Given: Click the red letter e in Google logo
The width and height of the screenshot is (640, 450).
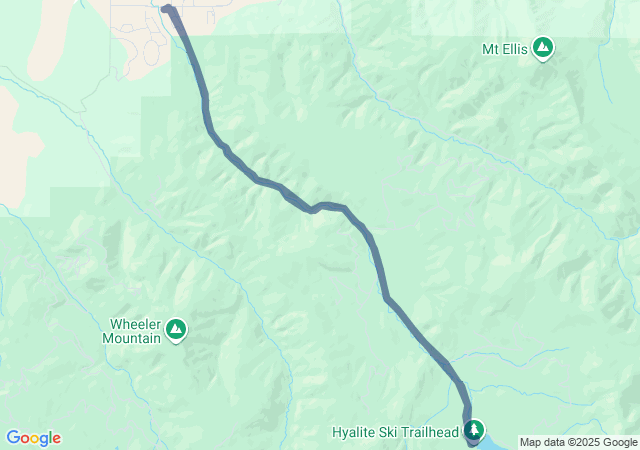Looking at the screenshot, I should coord(57,439).
